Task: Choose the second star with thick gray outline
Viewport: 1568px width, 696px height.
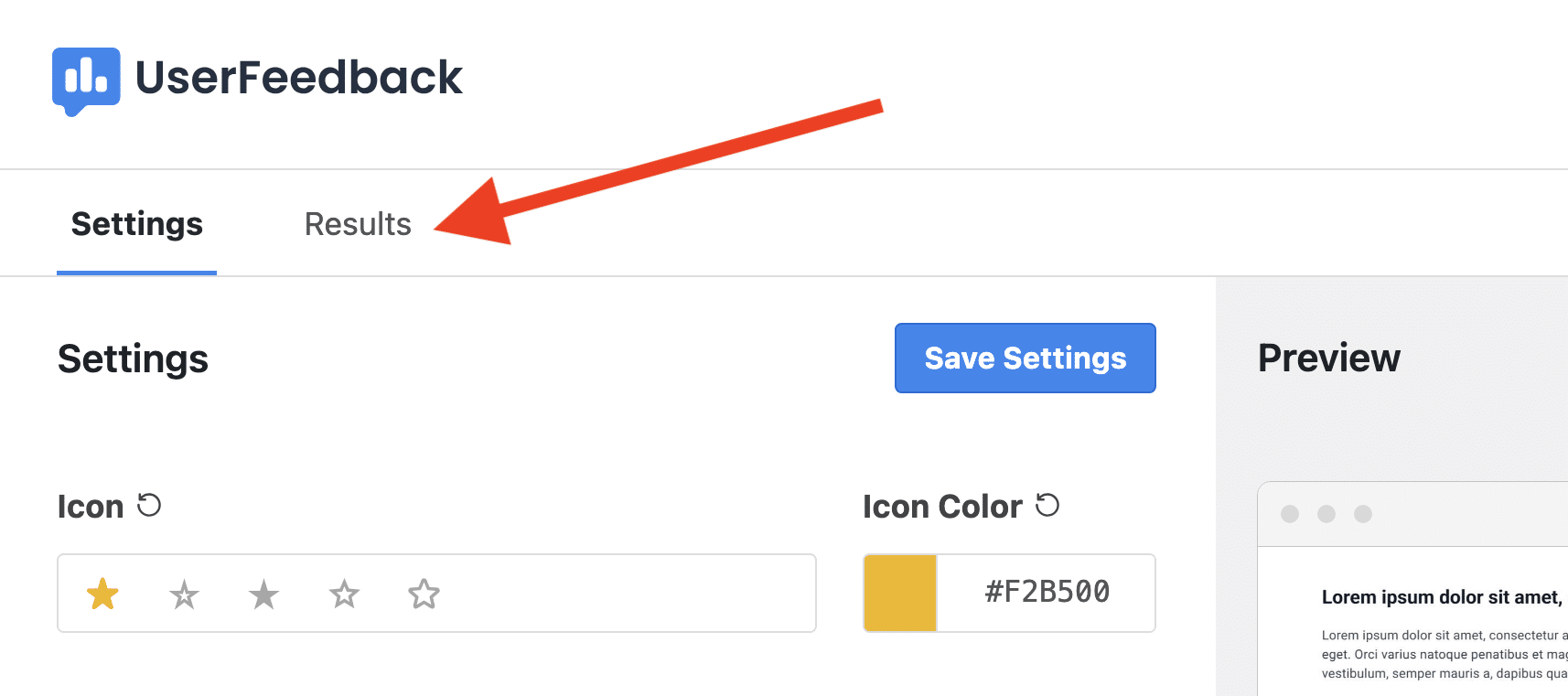Action: 184,594
